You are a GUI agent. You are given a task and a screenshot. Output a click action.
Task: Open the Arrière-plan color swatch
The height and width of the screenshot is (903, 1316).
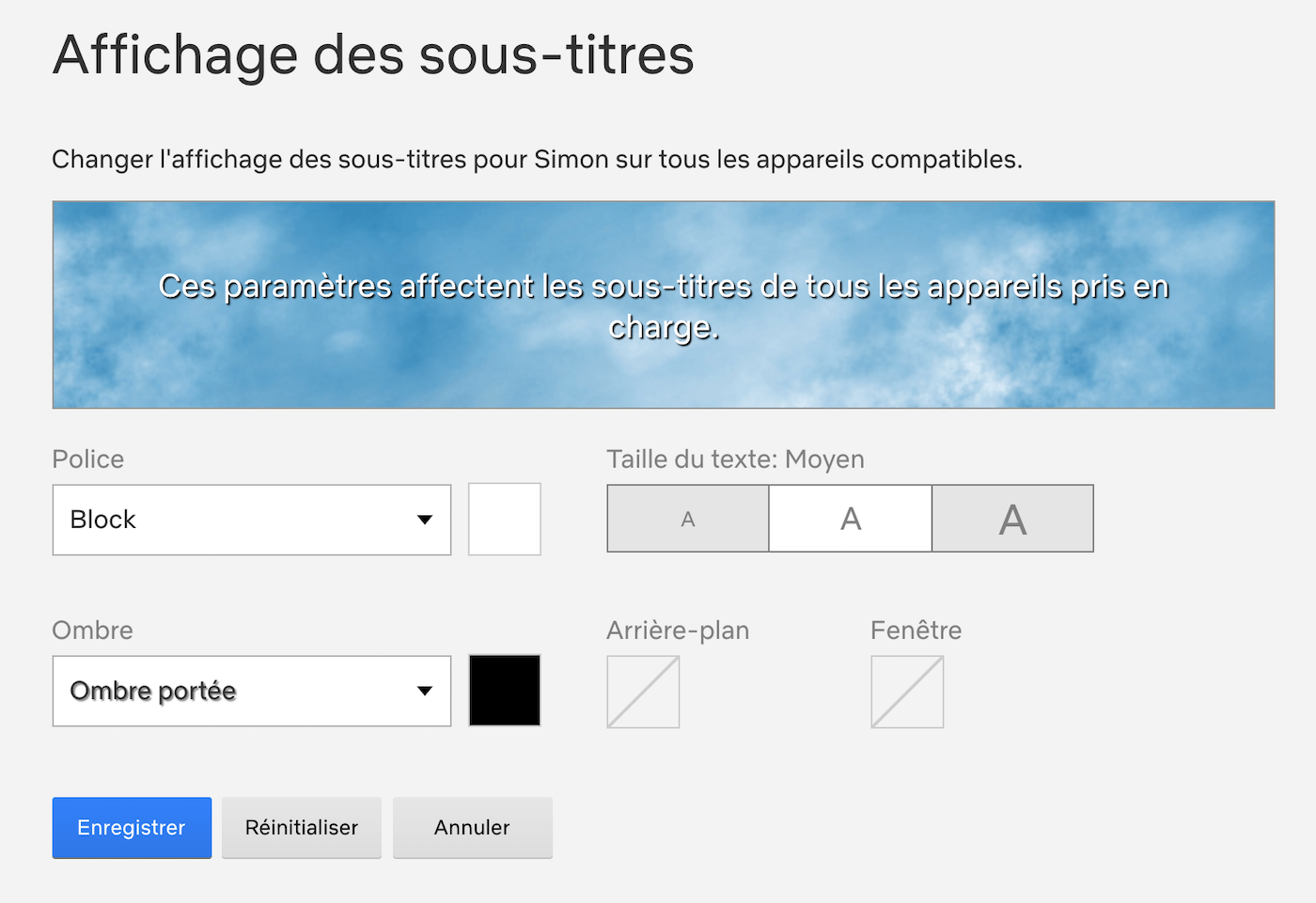click(643, 692)
